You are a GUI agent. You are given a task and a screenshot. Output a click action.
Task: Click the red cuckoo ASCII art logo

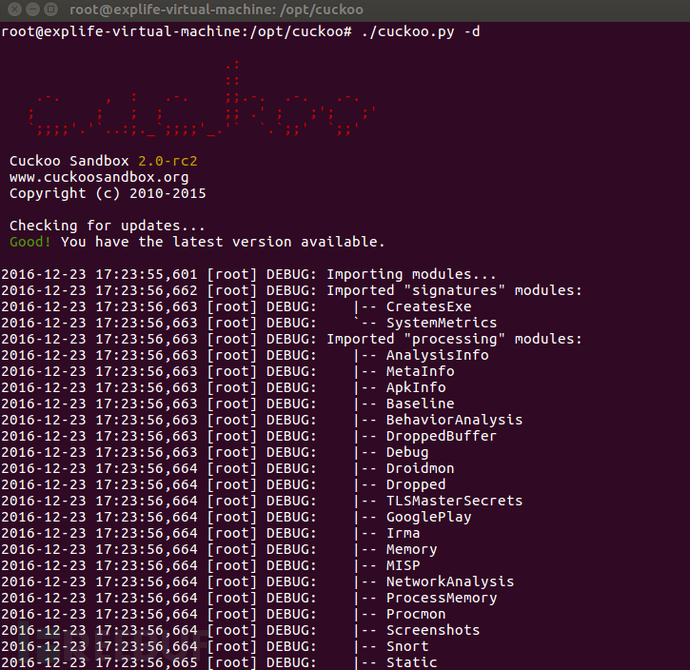(x=202, y=99)
